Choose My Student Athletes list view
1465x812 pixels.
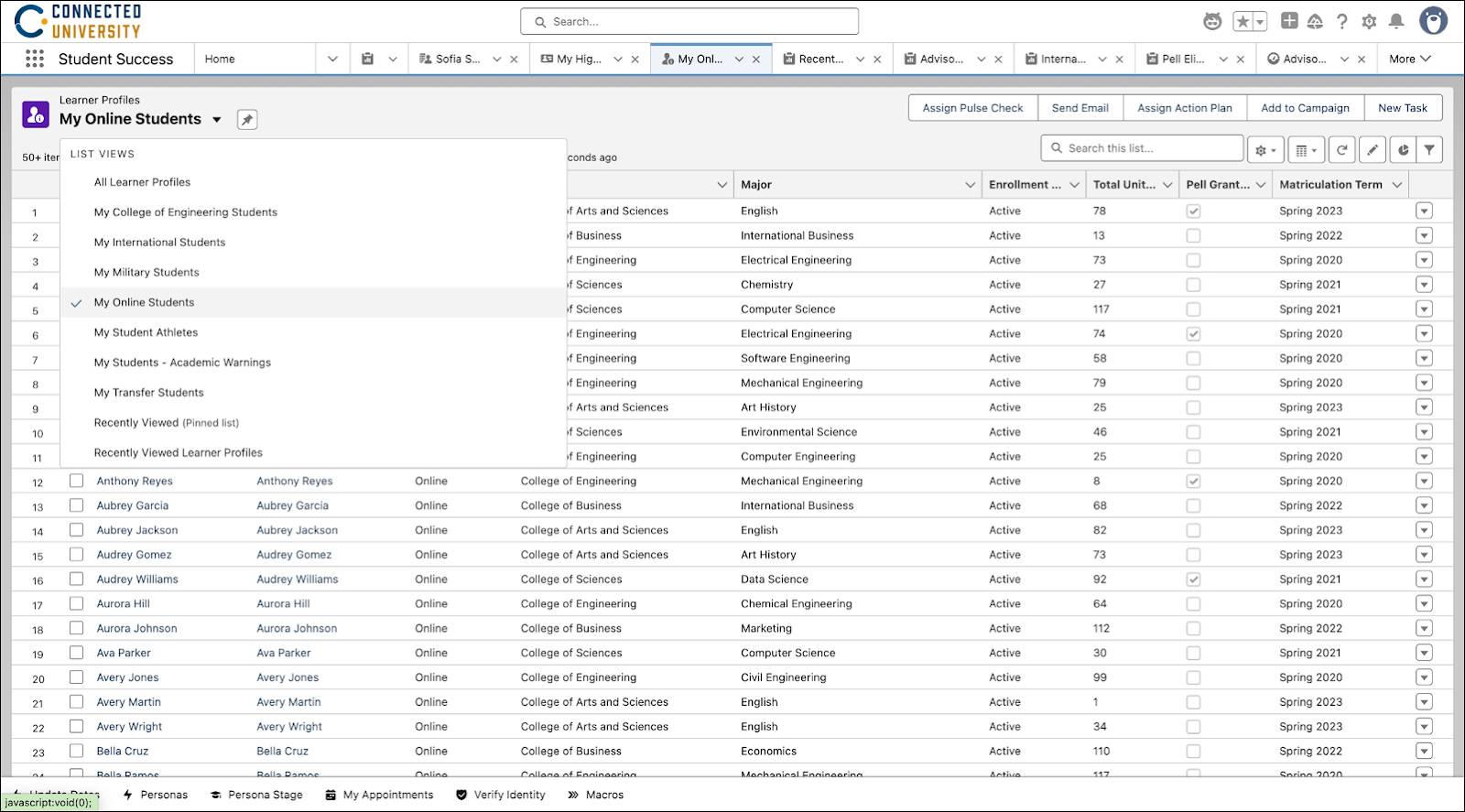pos(313,332)
